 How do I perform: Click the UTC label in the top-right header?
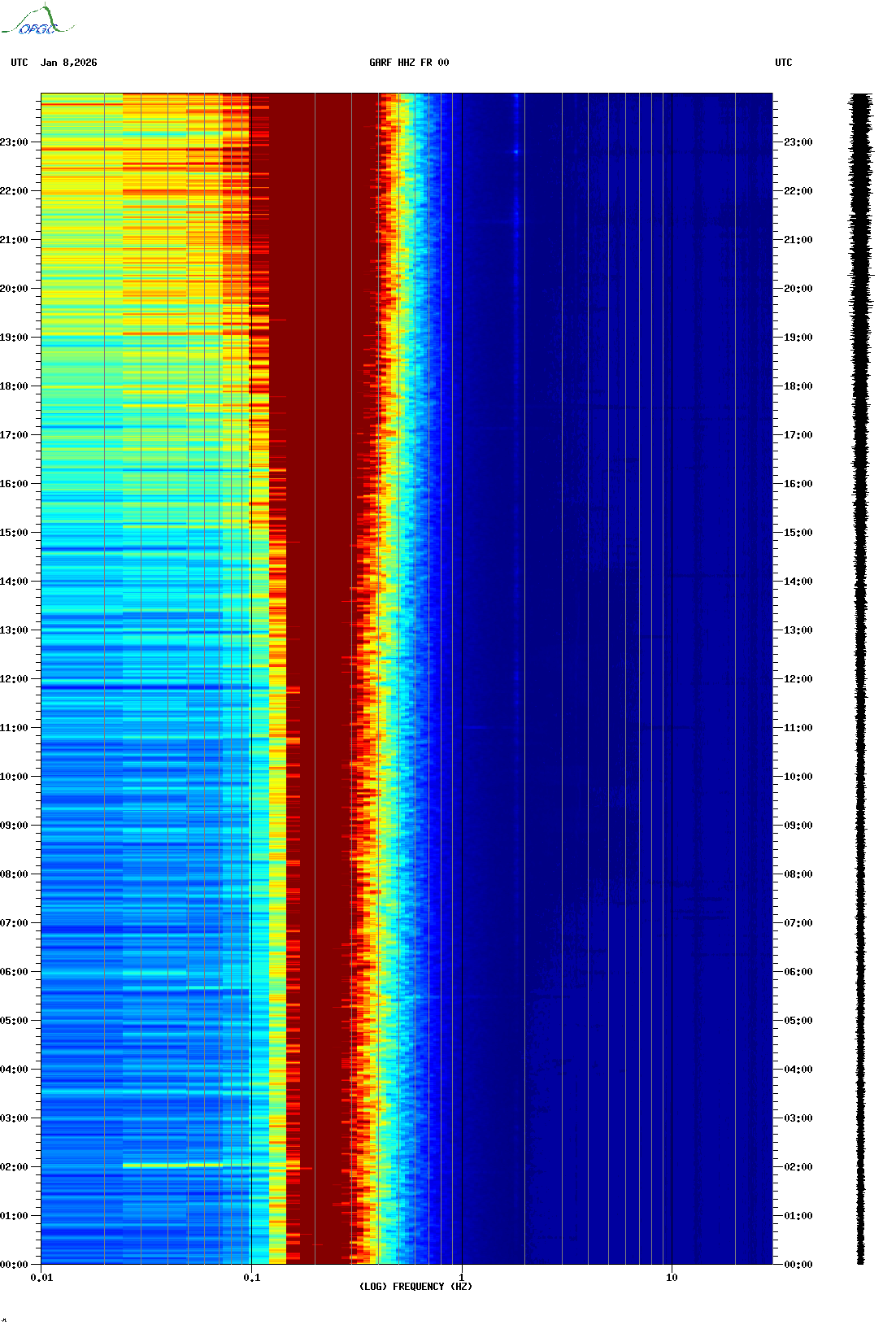[x=783, y=63]
